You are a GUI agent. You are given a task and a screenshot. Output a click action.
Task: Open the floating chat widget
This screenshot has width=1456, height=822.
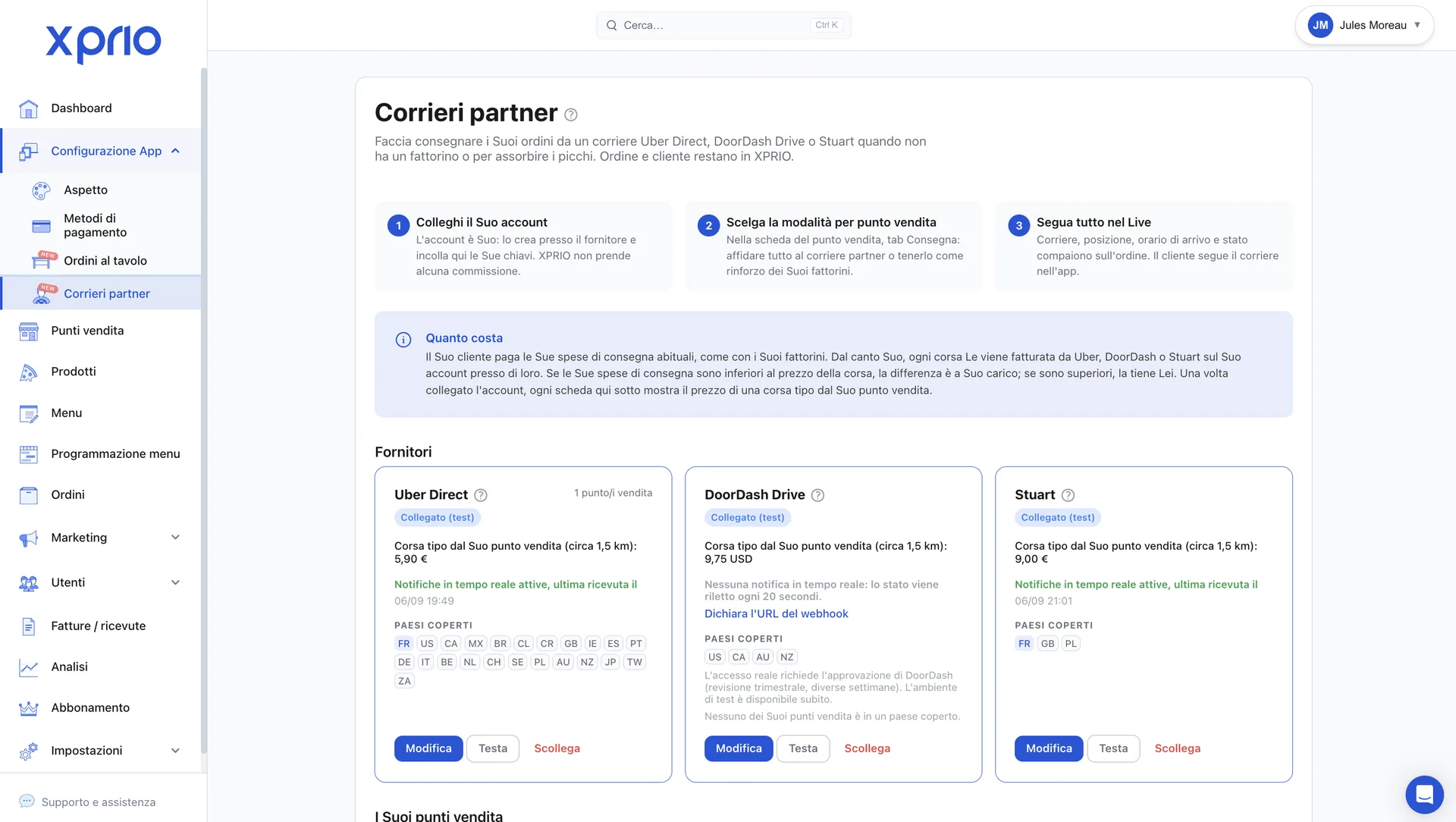[1424, 794]
